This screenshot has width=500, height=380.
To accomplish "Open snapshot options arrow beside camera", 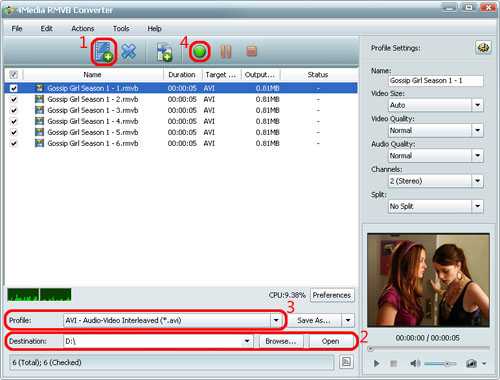I will 484,363.
